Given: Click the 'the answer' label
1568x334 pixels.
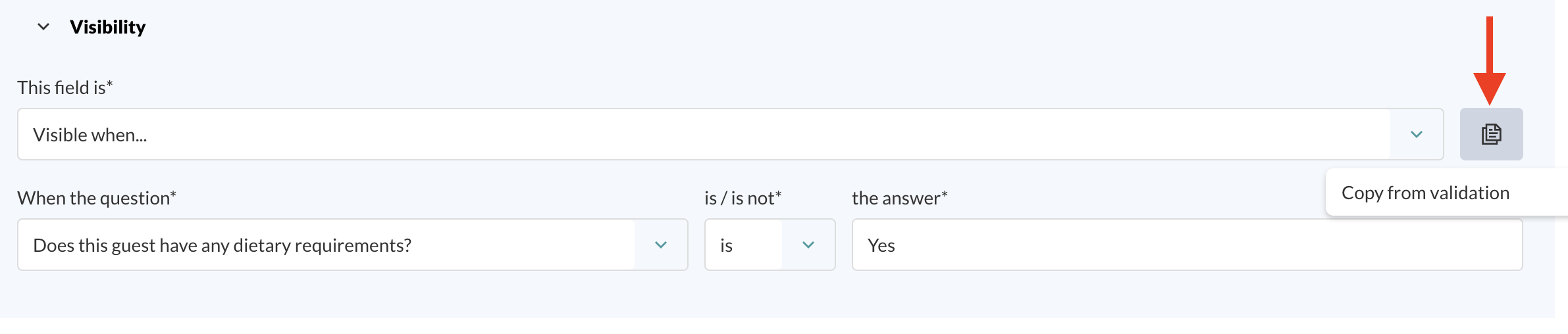Looking at the screenshot, I should (900, 198).
